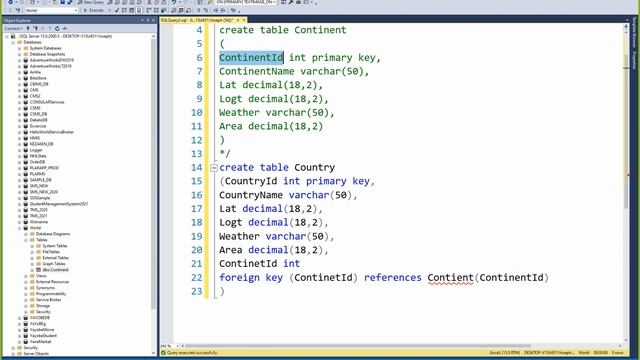Select the Database Diagrams folder
The width and height of the screenshot is (640, 360).
tap(53, 234)
